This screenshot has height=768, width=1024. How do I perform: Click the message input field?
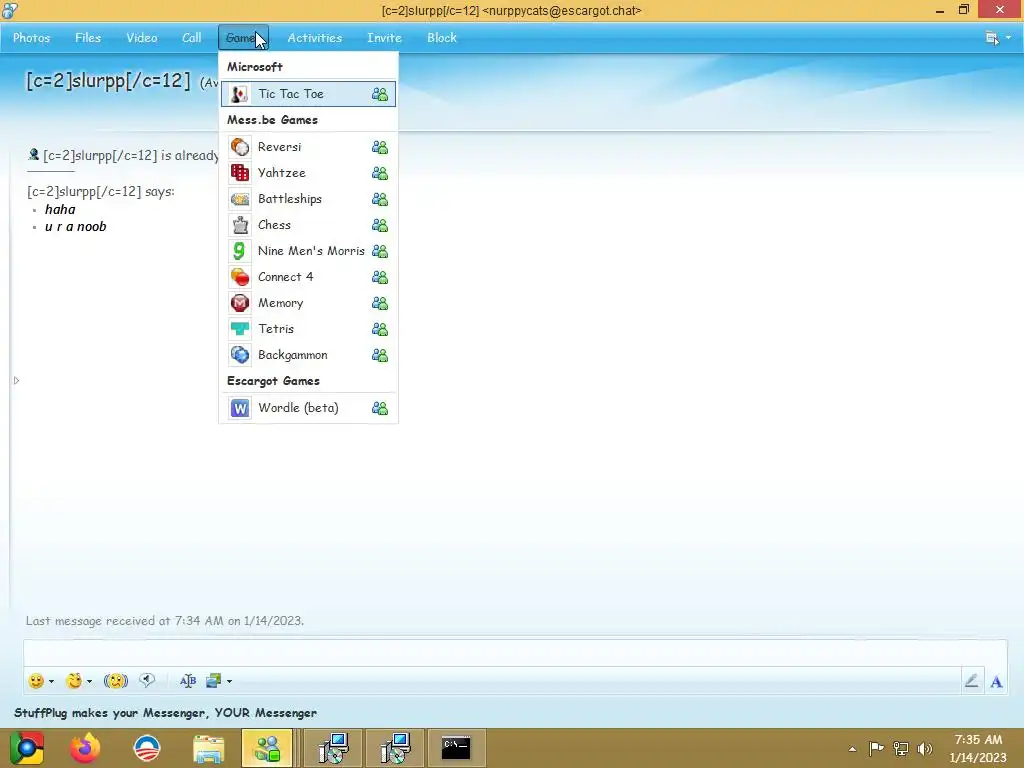[x=515, y=653]
